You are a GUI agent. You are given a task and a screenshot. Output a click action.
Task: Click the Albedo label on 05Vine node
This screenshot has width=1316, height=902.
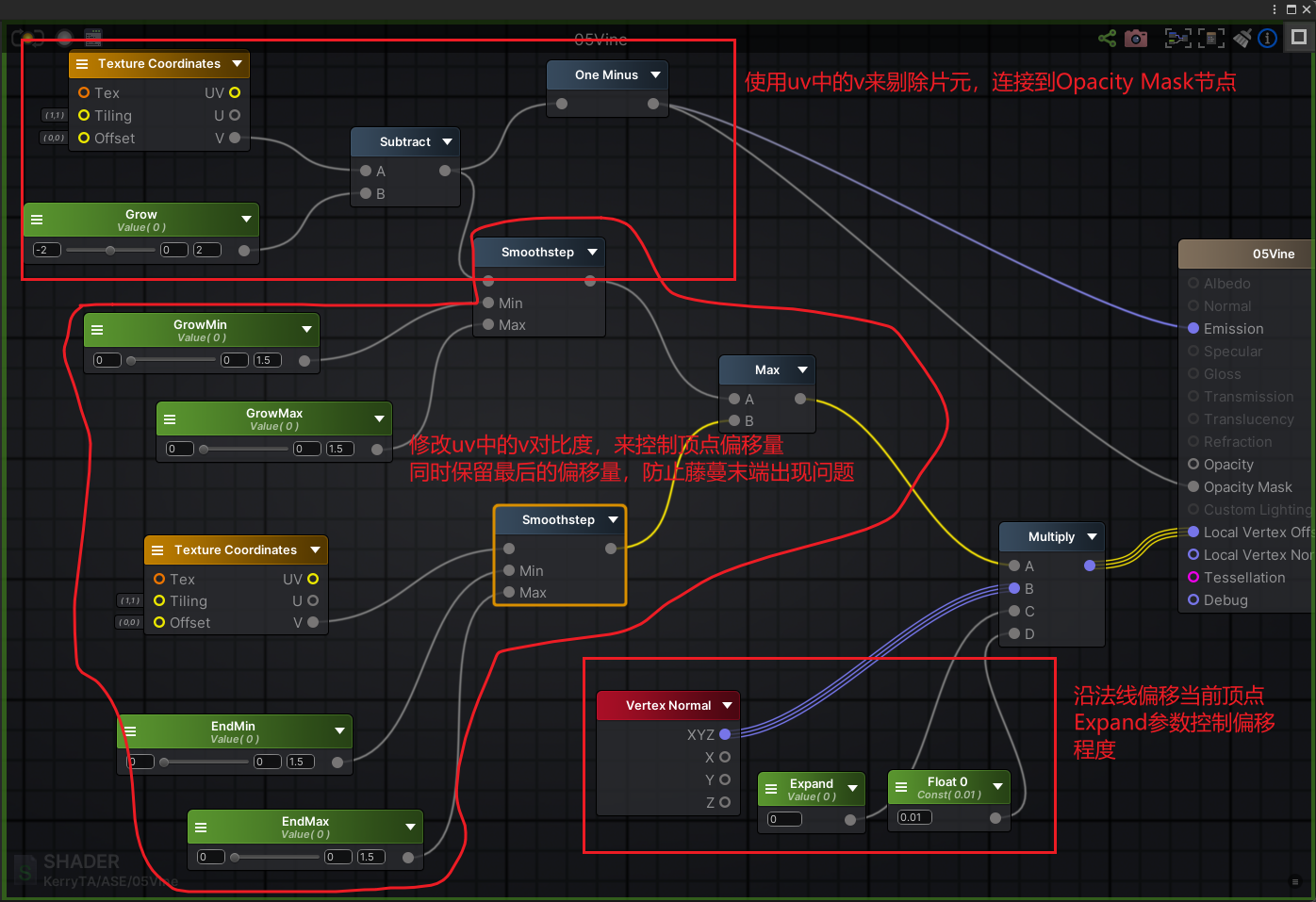click(x=1227, y=283)
